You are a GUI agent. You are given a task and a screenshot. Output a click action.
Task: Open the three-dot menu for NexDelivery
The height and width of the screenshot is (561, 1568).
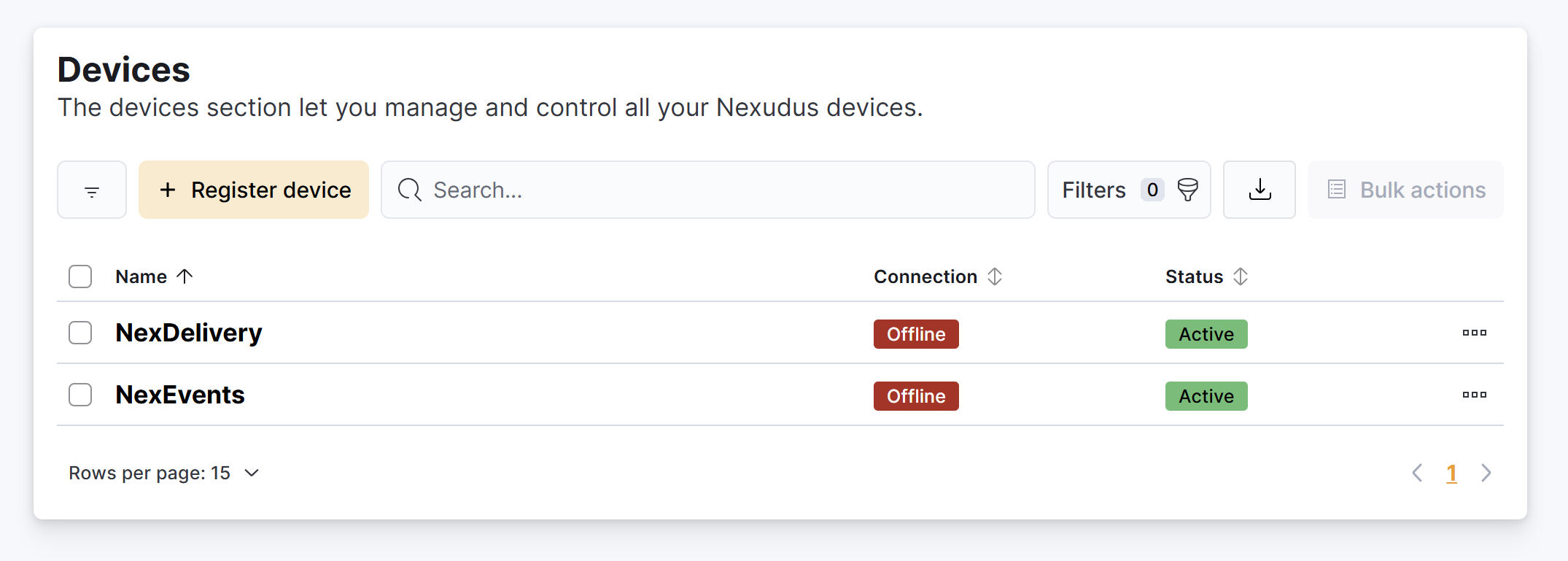[1474, 333]
